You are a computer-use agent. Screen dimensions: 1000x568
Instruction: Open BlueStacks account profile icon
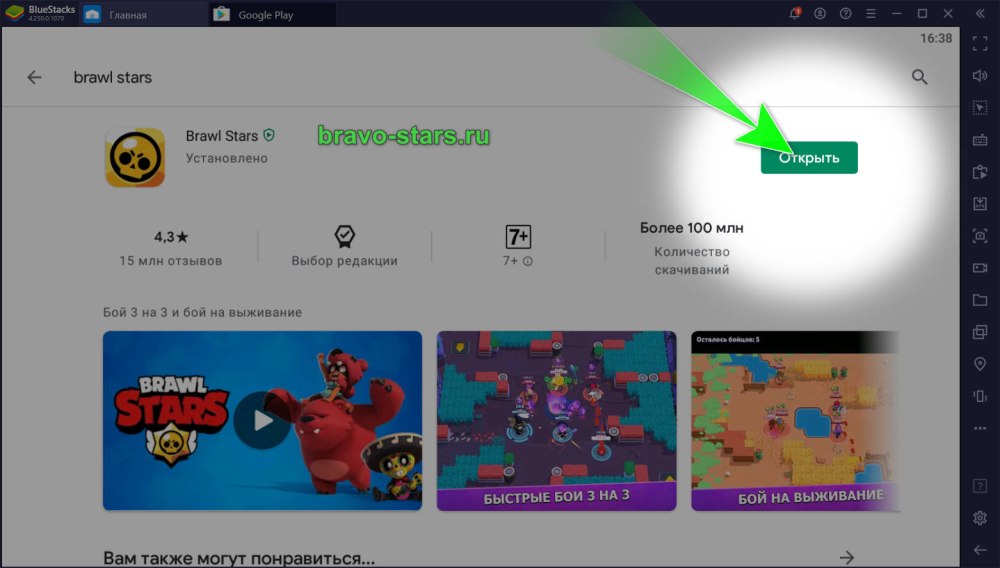[x=821, y=14]
